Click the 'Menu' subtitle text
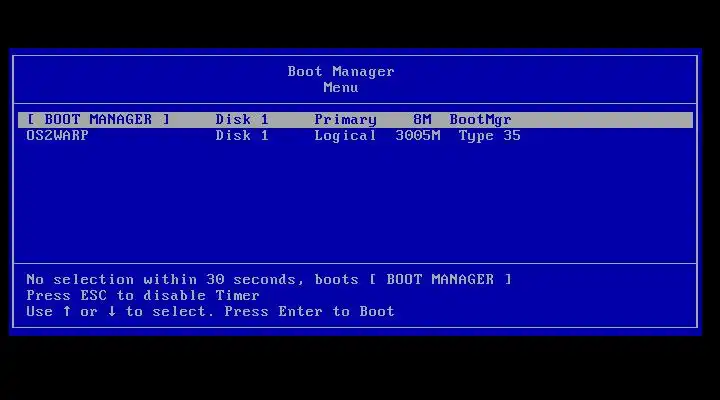720x400 pixels. click(341, 87)
